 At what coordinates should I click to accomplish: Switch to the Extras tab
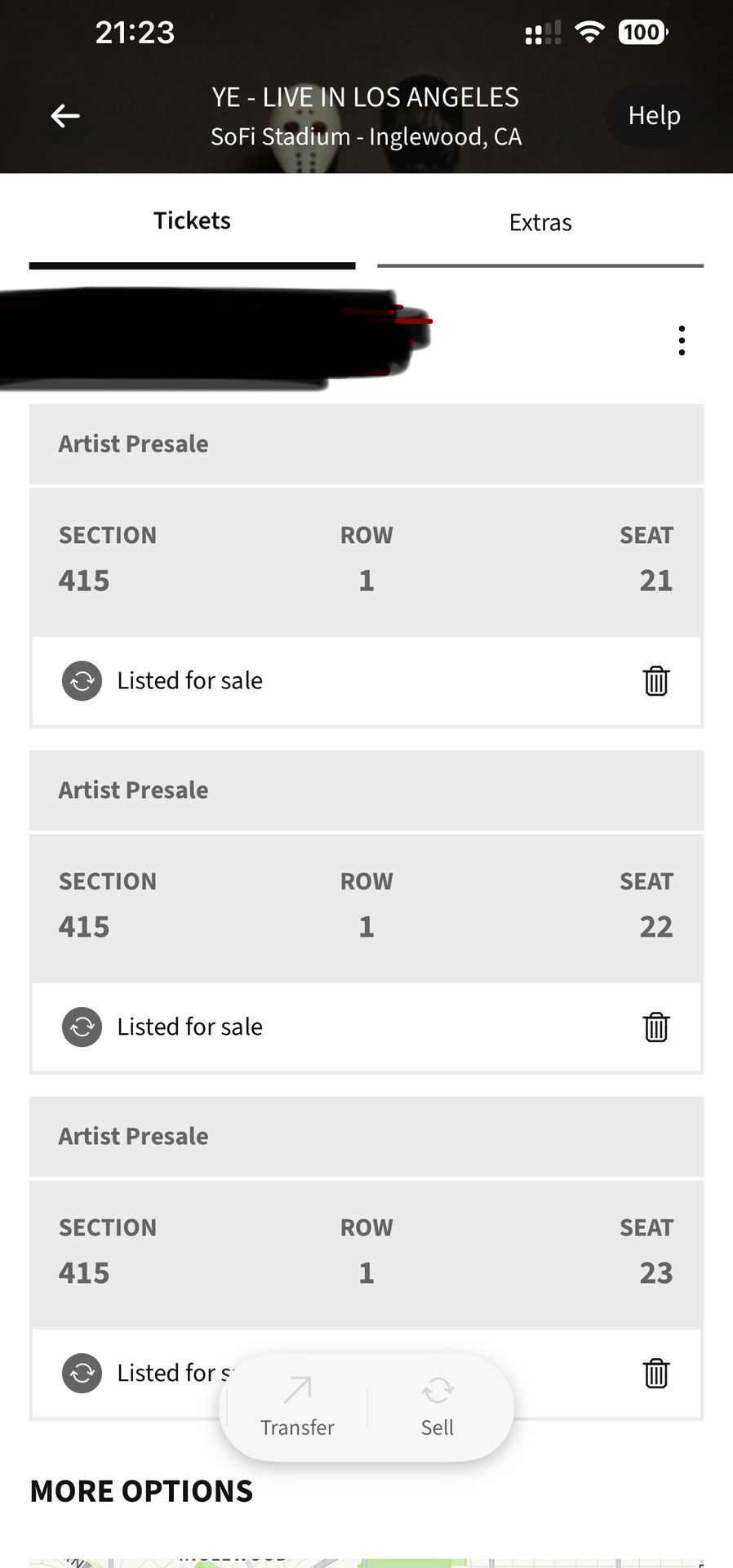[x=540, y=222]
